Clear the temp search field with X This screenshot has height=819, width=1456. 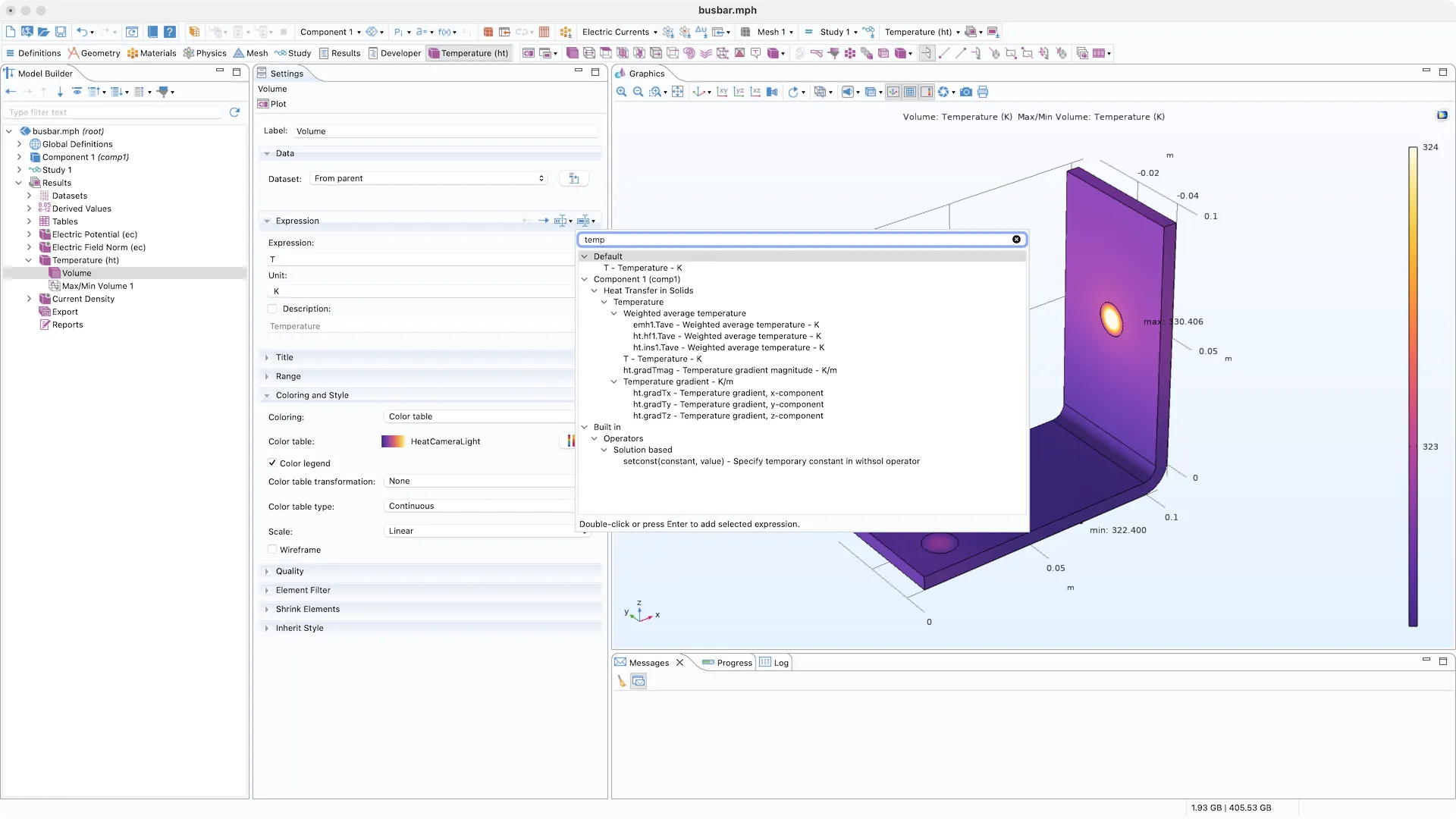click(1016, 240)
